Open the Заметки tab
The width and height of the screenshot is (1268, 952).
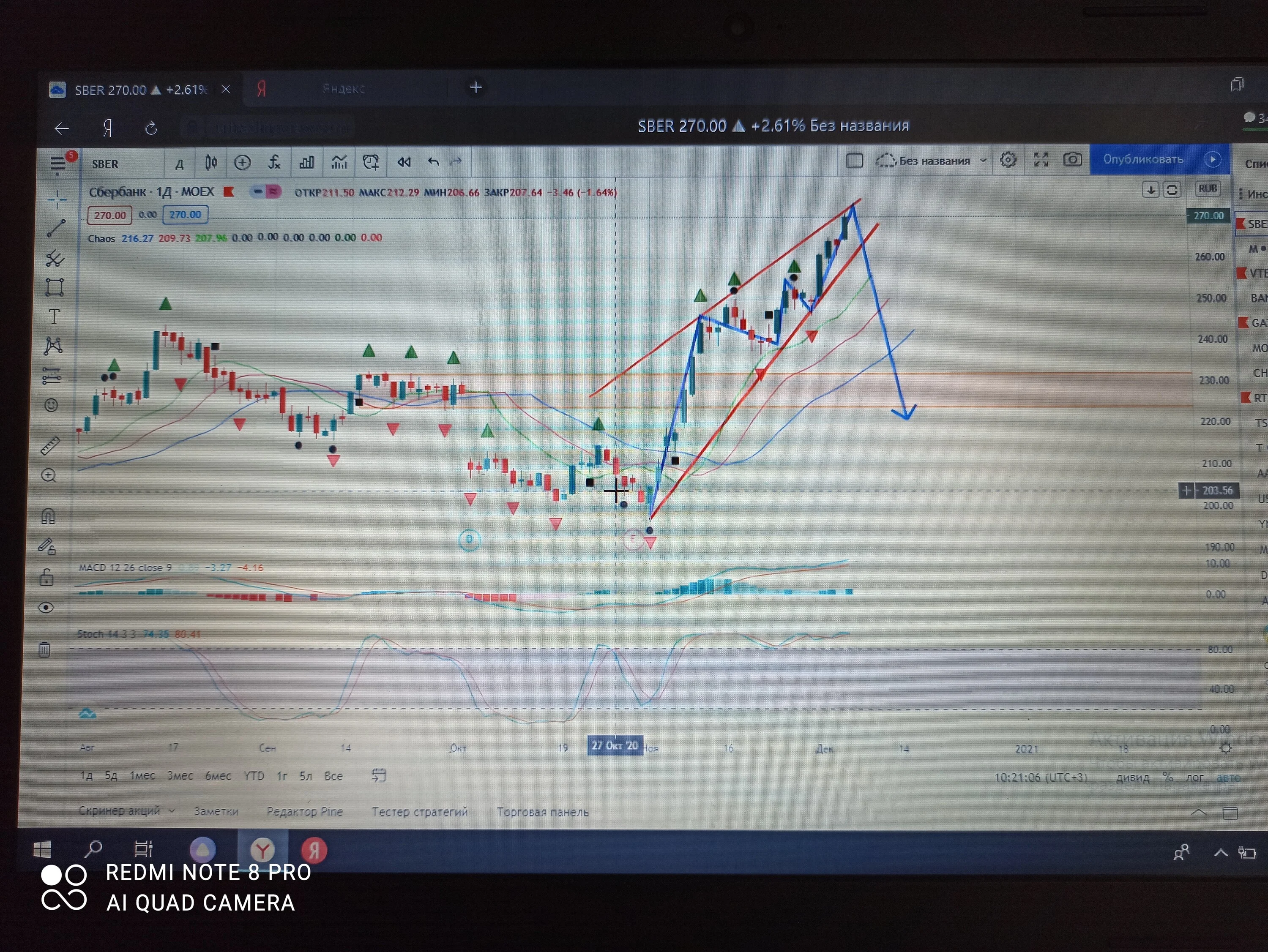(216, 811)
